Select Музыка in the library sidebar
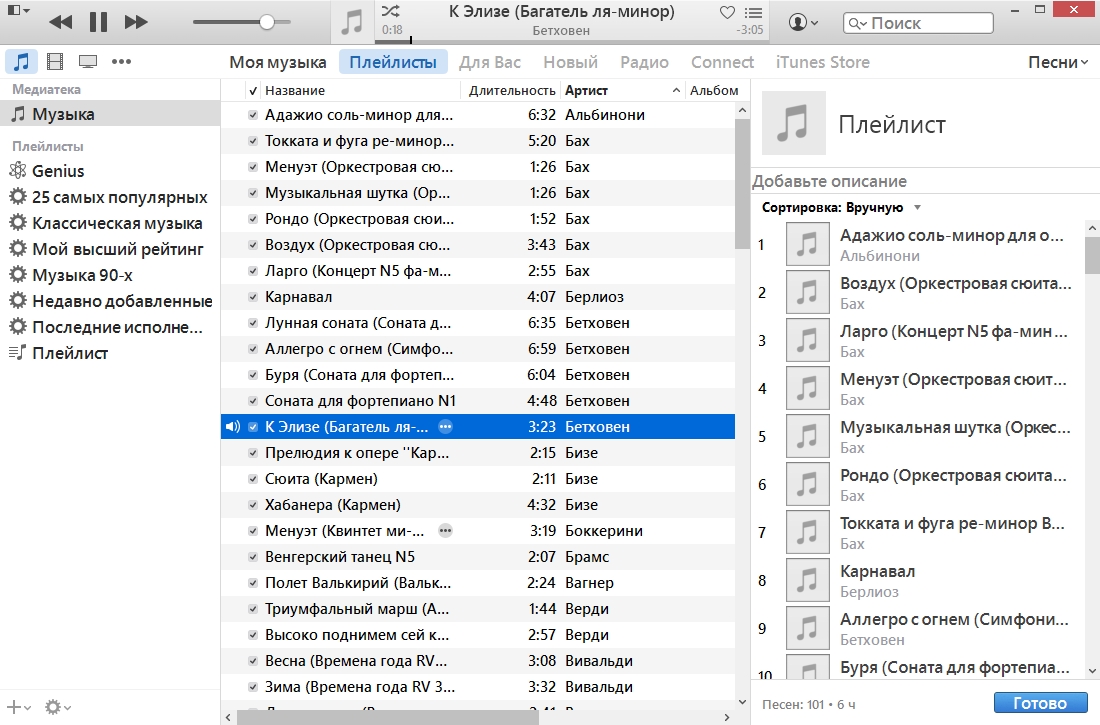The image size is (1100, 725). tap(110, 114)
